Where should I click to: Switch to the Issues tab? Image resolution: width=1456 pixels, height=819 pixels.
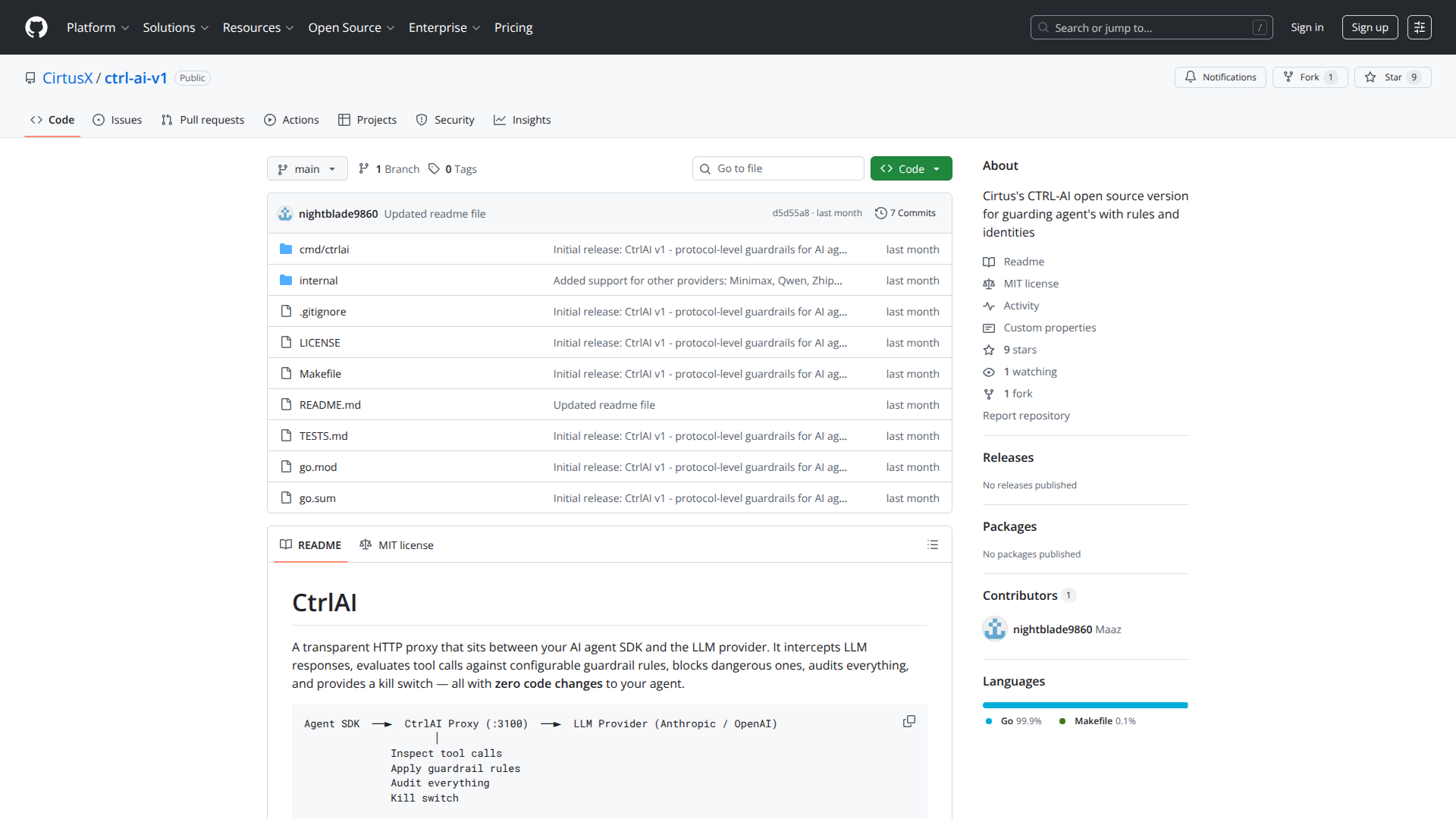point(118,120)
